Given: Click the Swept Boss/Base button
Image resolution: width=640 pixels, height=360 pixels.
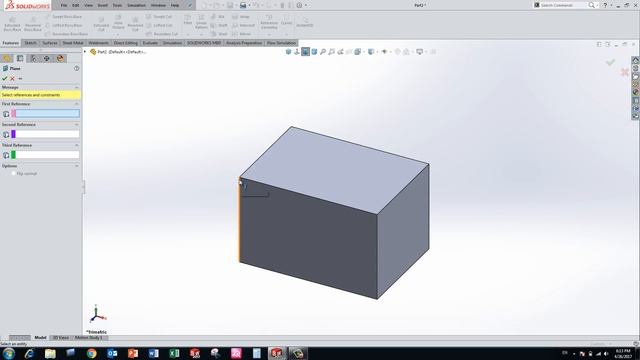Looking at the screenshot, I should (x=64, y=17).
